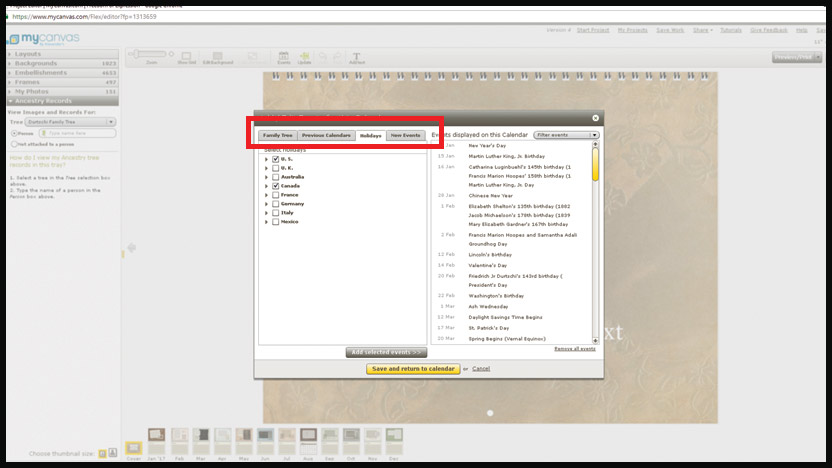The height and width of the screenshot is (468, 832).
Task: Click the Zoom slider handle
Action: (x=136, y=54)
